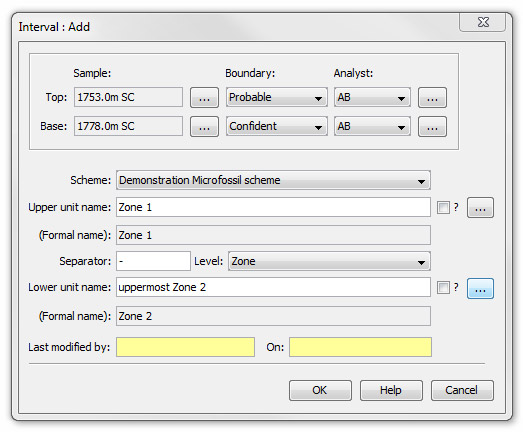Screen dimensions: 523x432
Task: Click the browse button beside Top analyst
Action: point(432,97)
